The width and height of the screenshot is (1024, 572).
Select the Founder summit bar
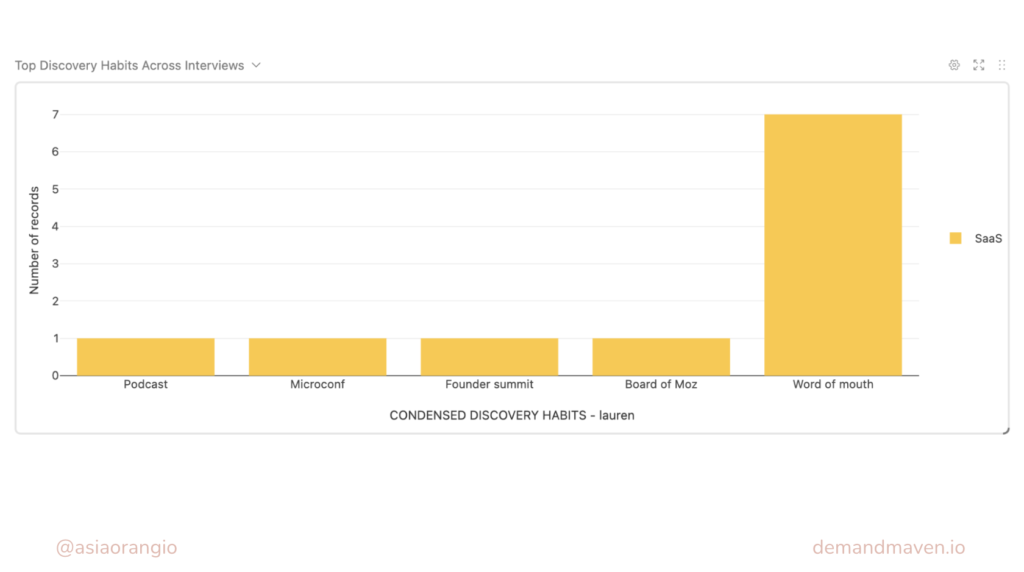489,357
